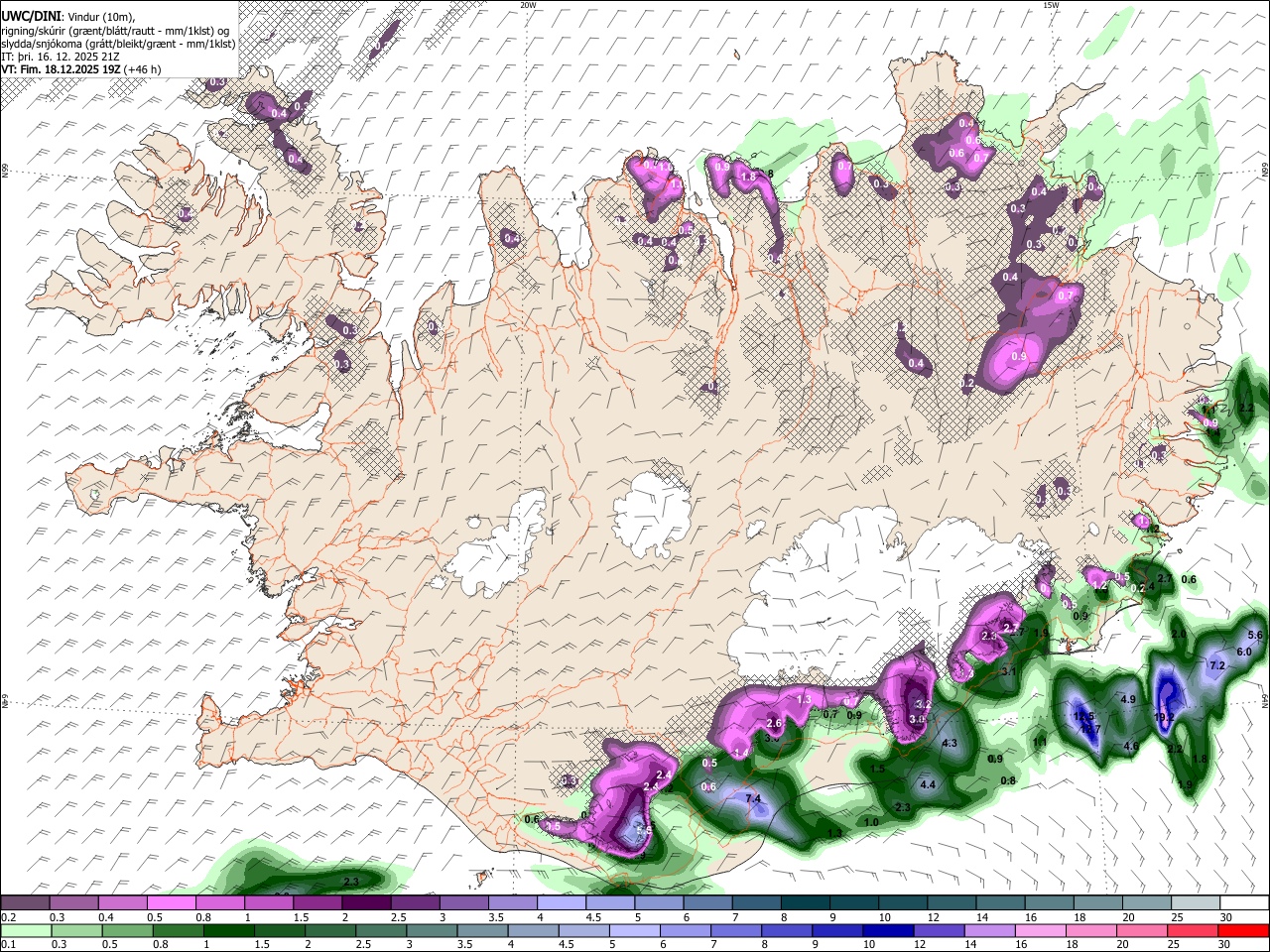Click the 1.0 rain value near south coast
This screenshot has width=1270, height=952.
[871, 822]
